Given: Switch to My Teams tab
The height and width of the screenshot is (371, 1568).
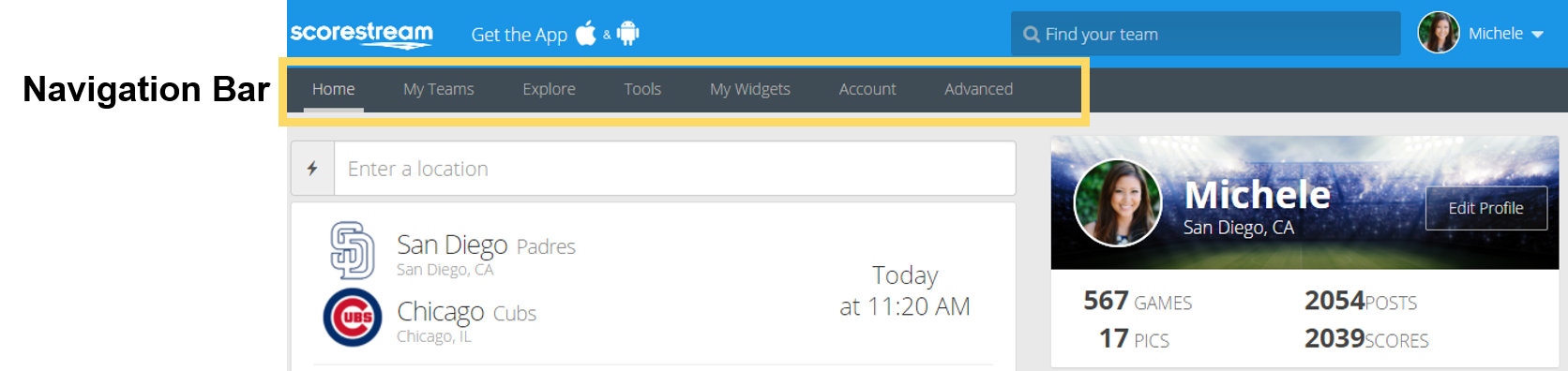Looking at the screenshot, I should [x=439, y=89].
